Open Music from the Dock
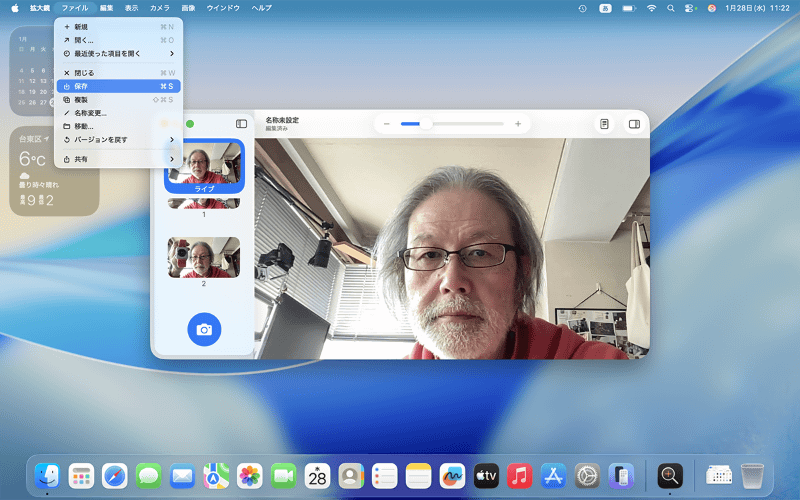The height and width of the screenshot is (500, 800). 519,477
